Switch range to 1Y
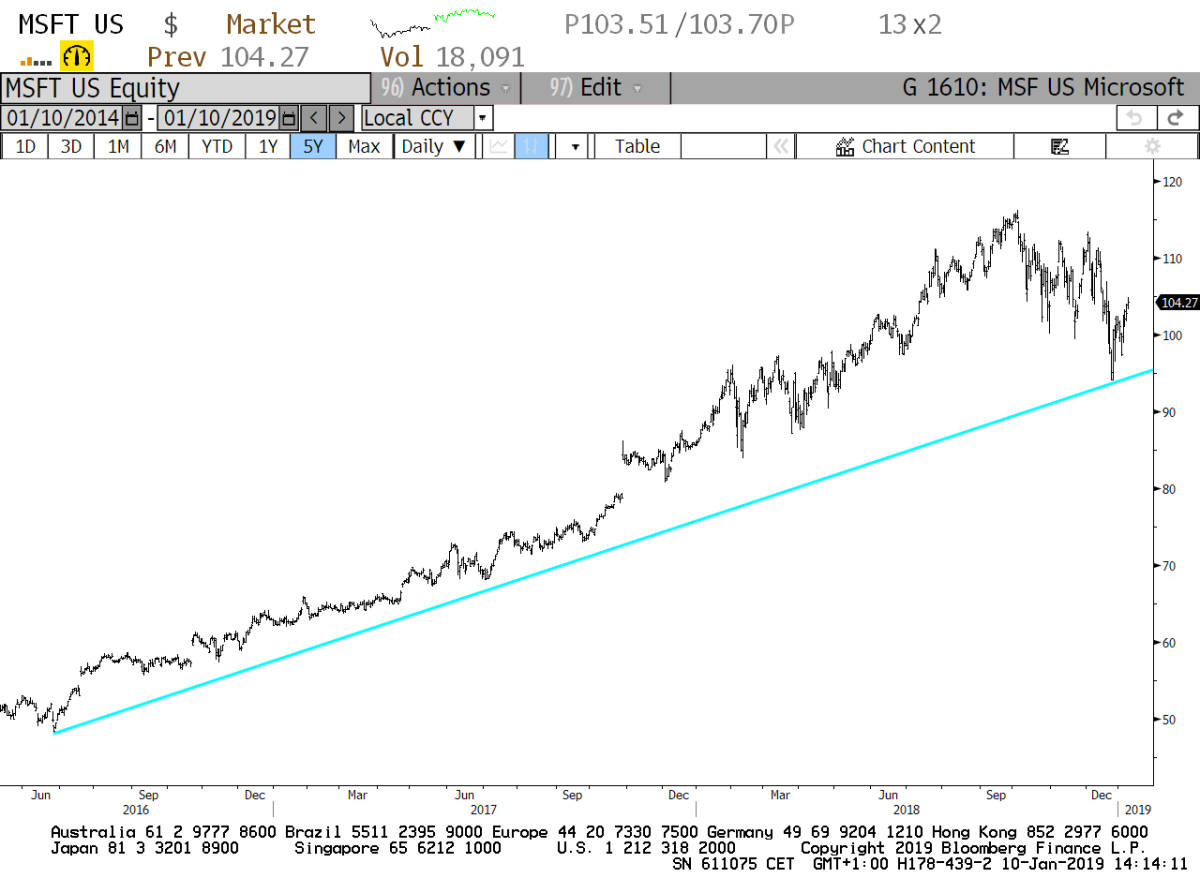 (x=268, y=146)
